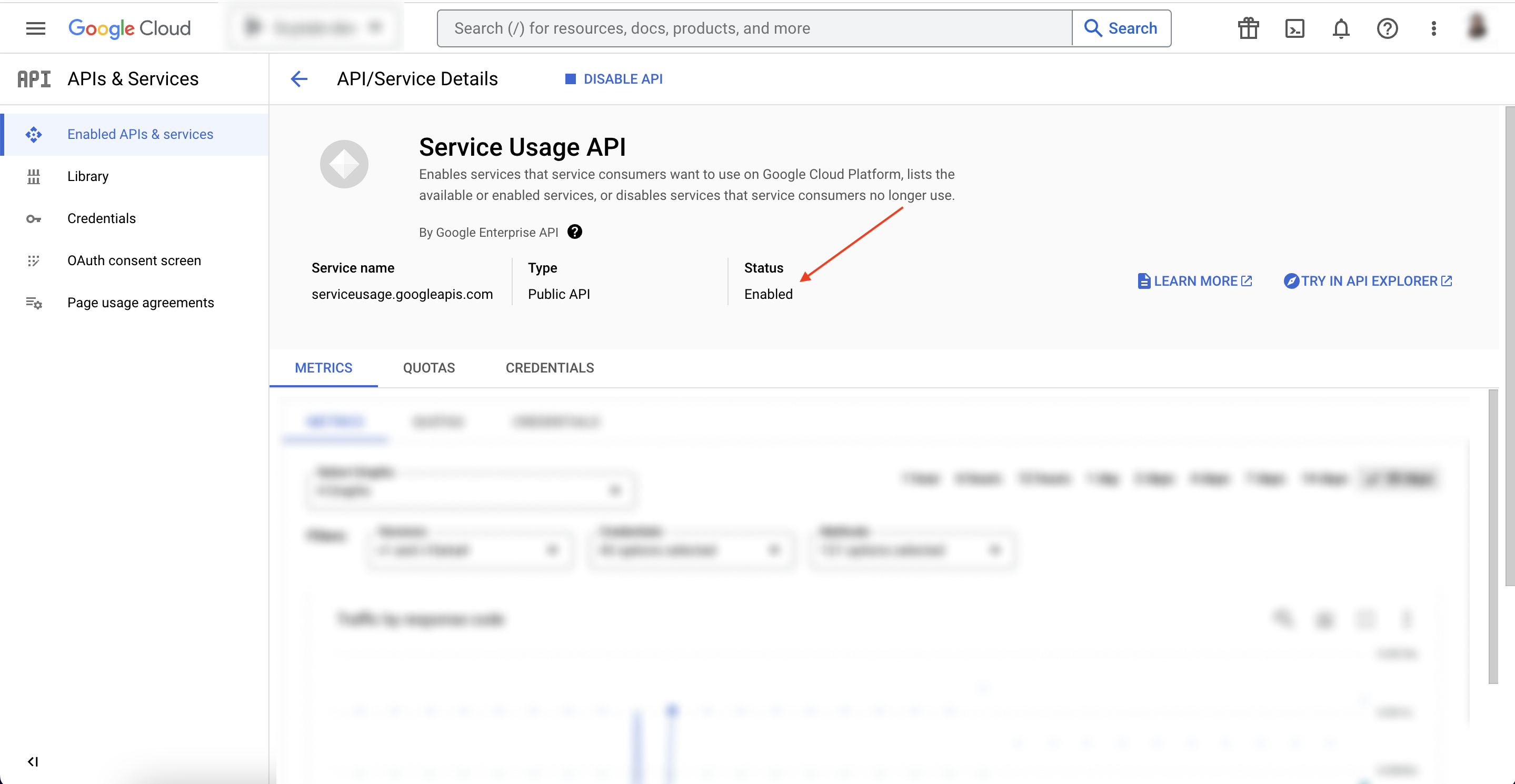
Task: Open Library in the sidebar
Action: 134,176
